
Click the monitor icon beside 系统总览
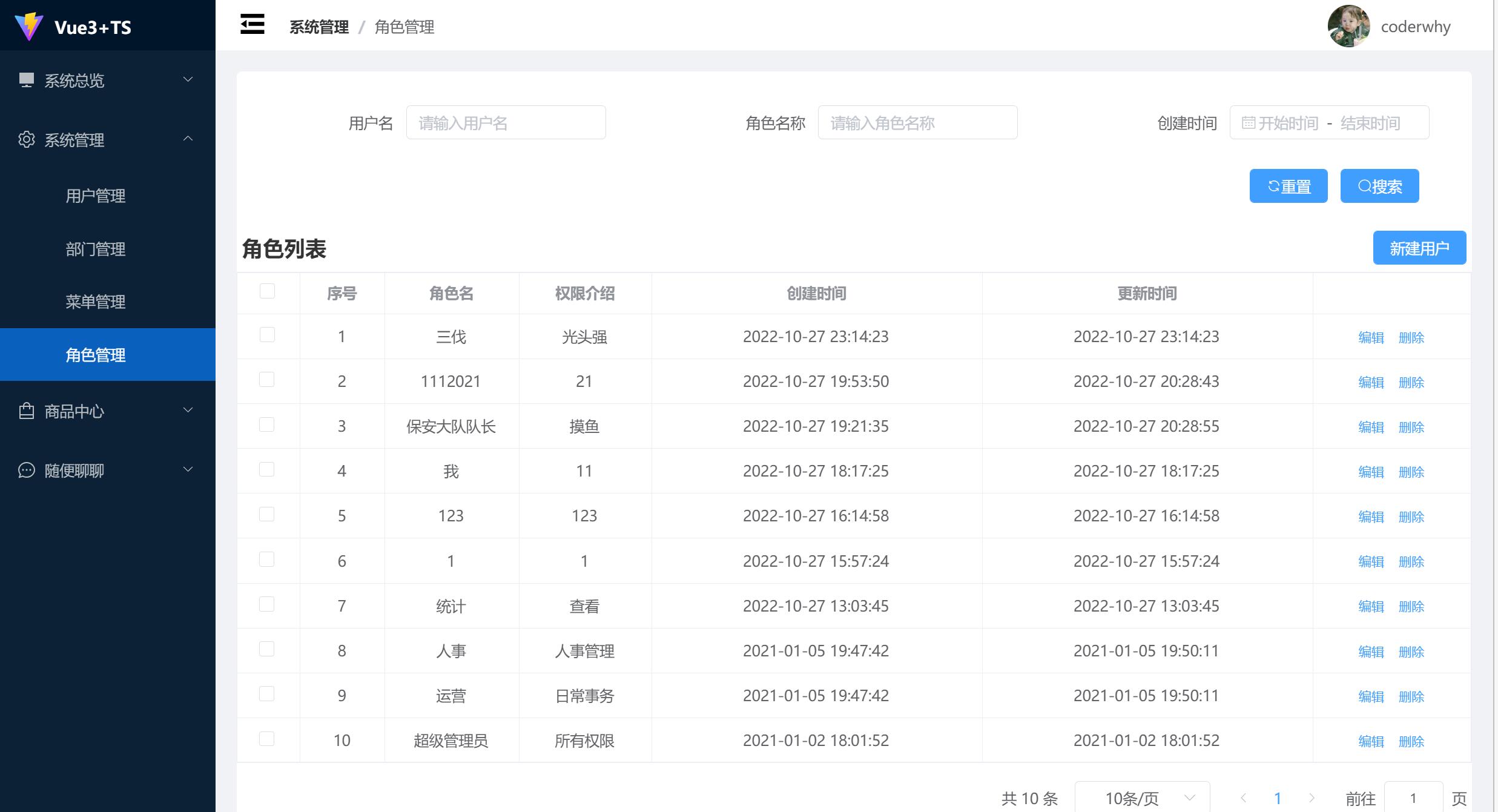click(x=26, y=80)
